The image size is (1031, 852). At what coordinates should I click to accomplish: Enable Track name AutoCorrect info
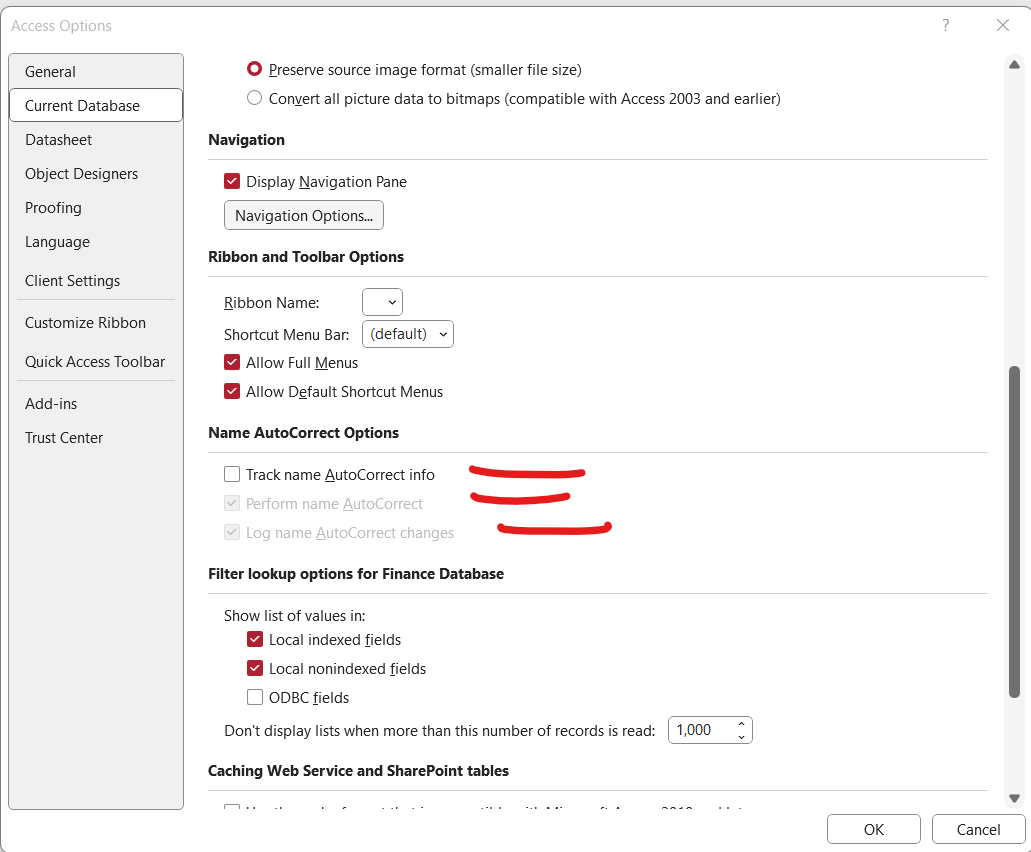point(232,475)
